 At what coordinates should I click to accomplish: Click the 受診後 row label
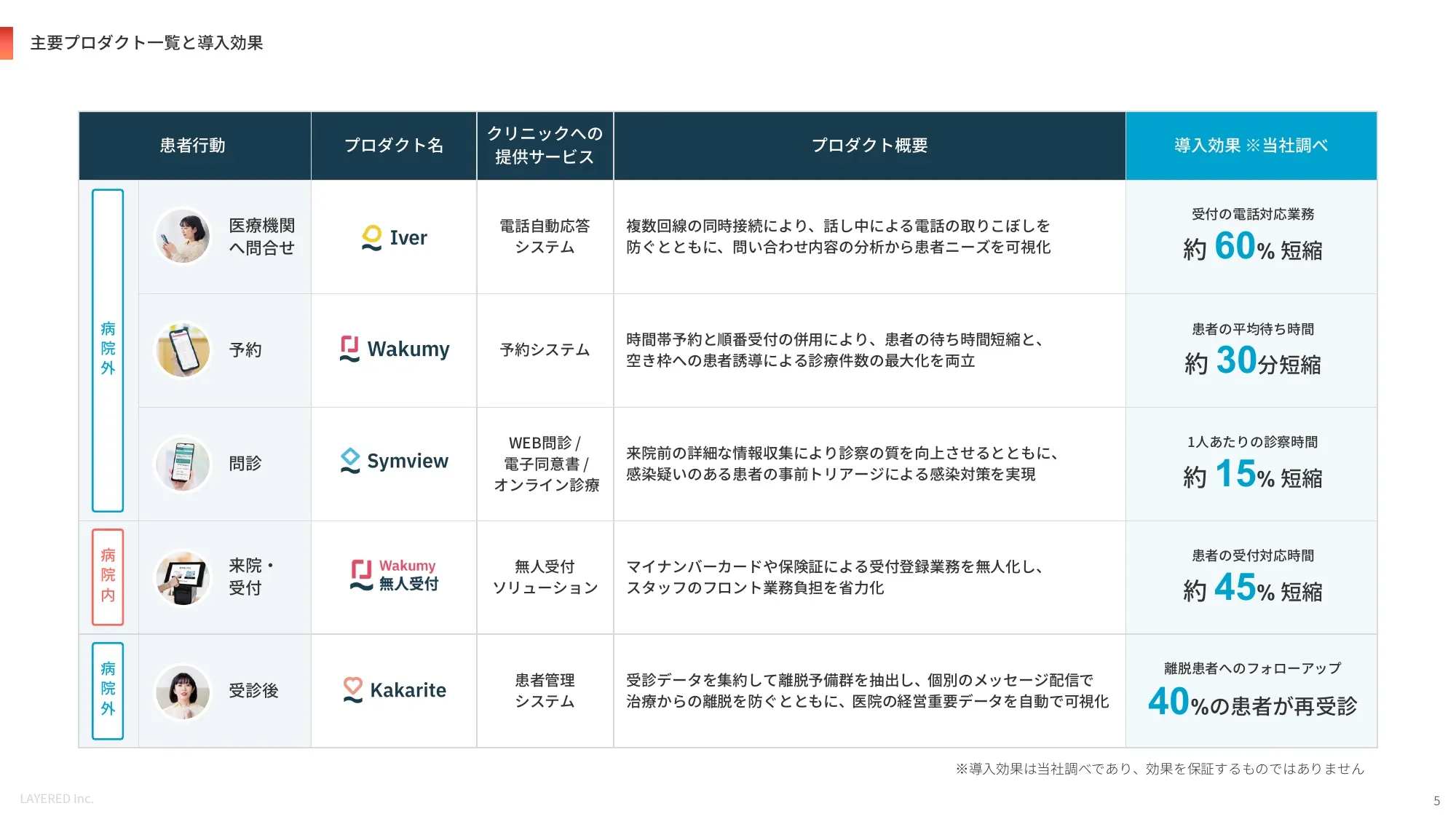[x=253, y=691]
